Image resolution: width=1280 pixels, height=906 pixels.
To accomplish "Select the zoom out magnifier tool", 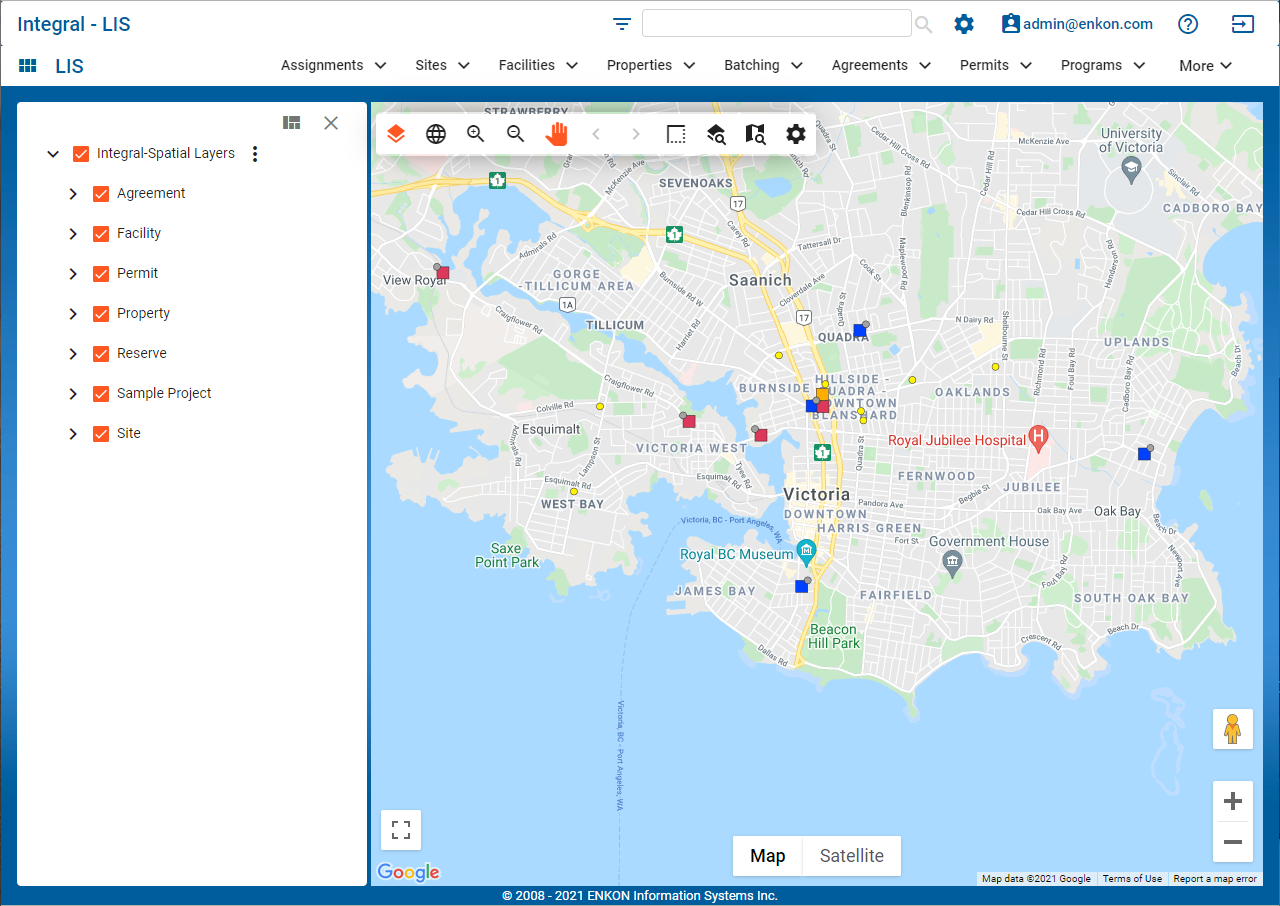I will click(x=516, y=134).
